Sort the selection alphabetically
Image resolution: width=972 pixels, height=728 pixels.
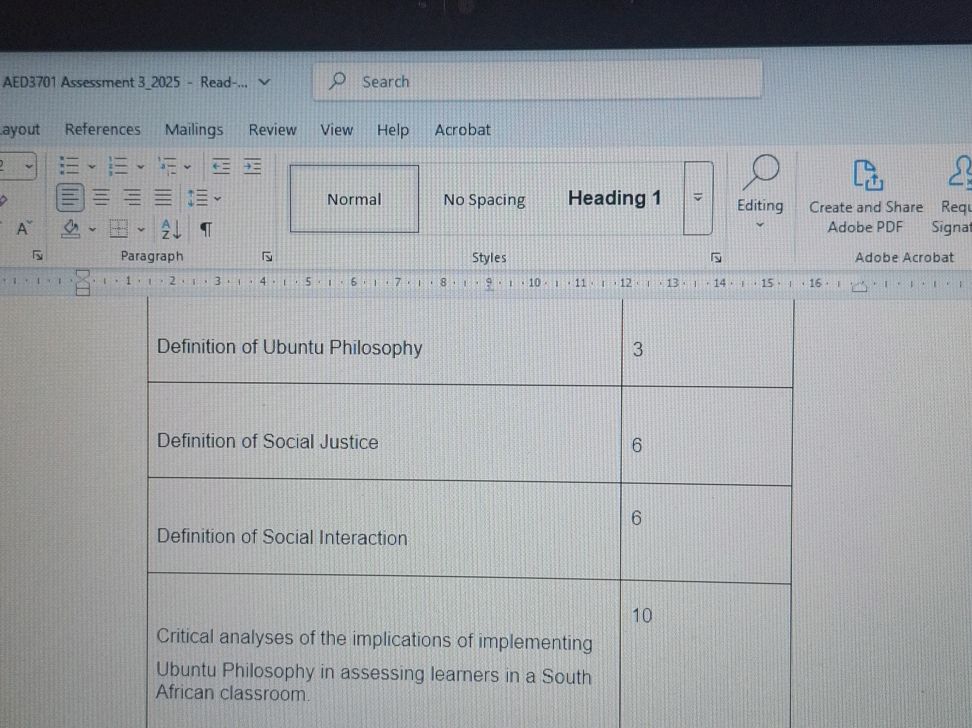171,230
